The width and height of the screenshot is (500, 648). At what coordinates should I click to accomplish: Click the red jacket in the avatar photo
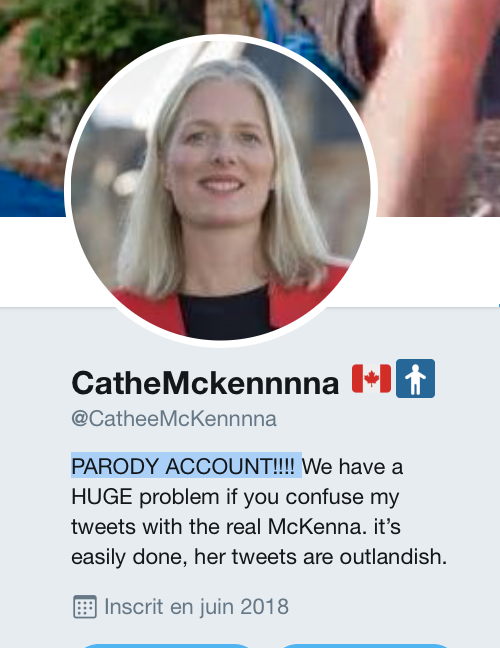147,310
